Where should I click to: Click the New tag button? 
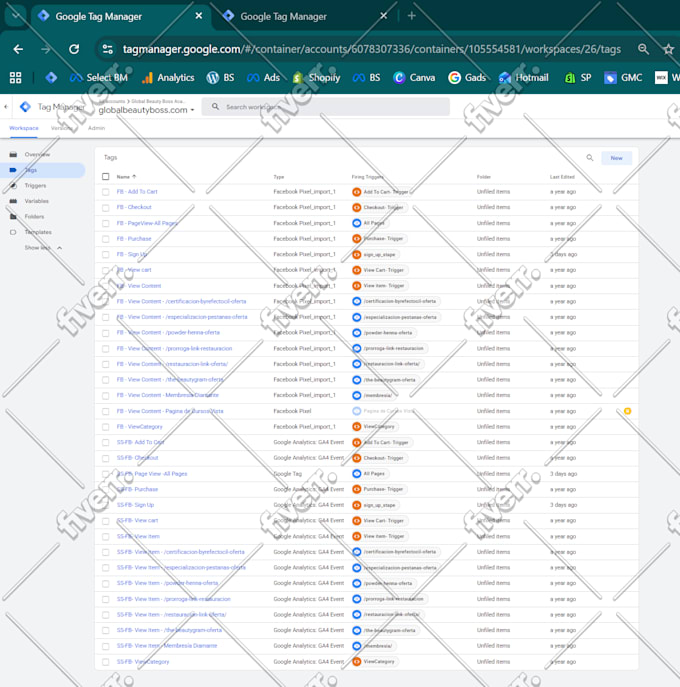pyautogui.click(x=616, y=158)
